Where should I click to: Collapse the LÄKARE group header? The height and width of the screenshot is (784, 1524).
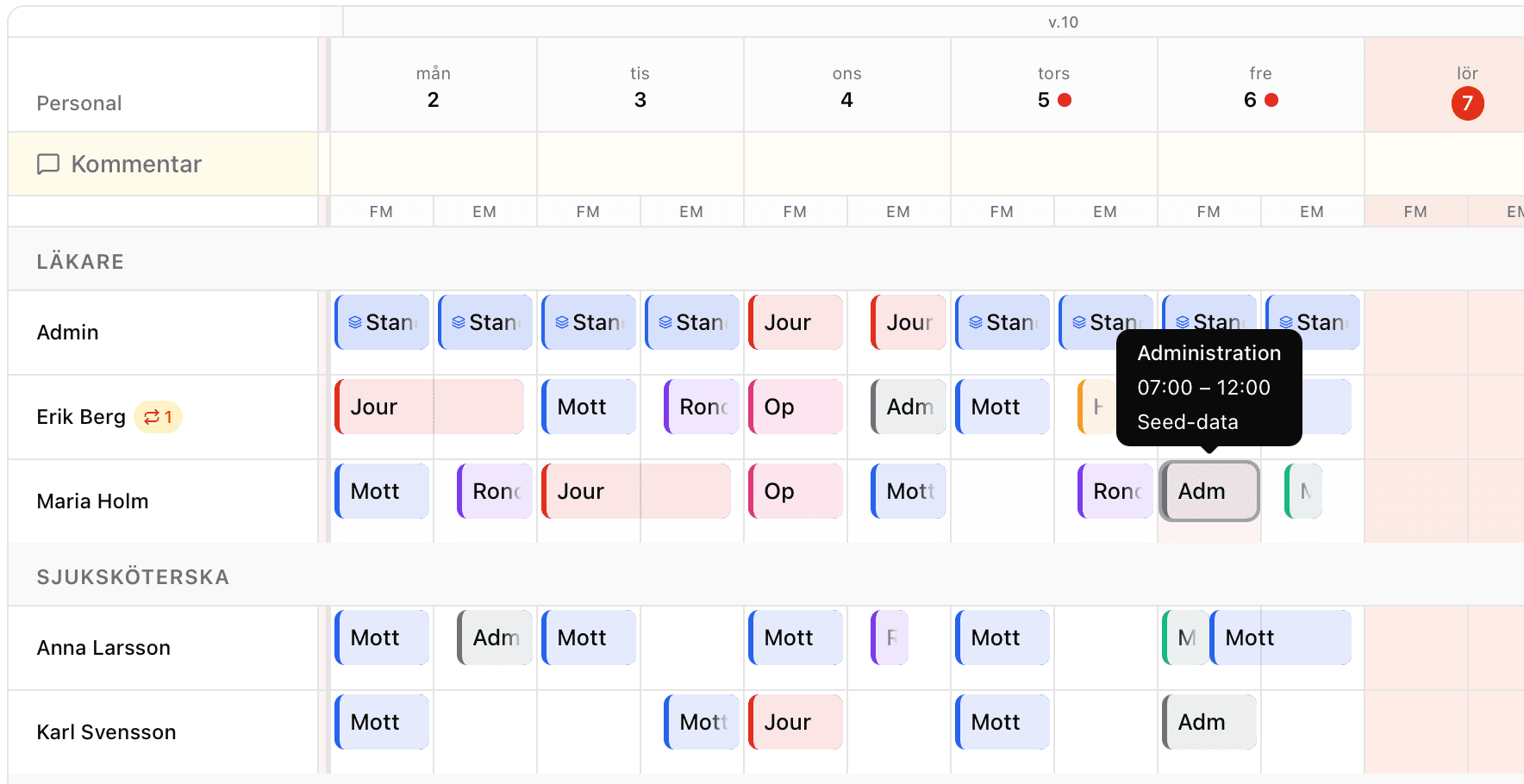point(80,262)
